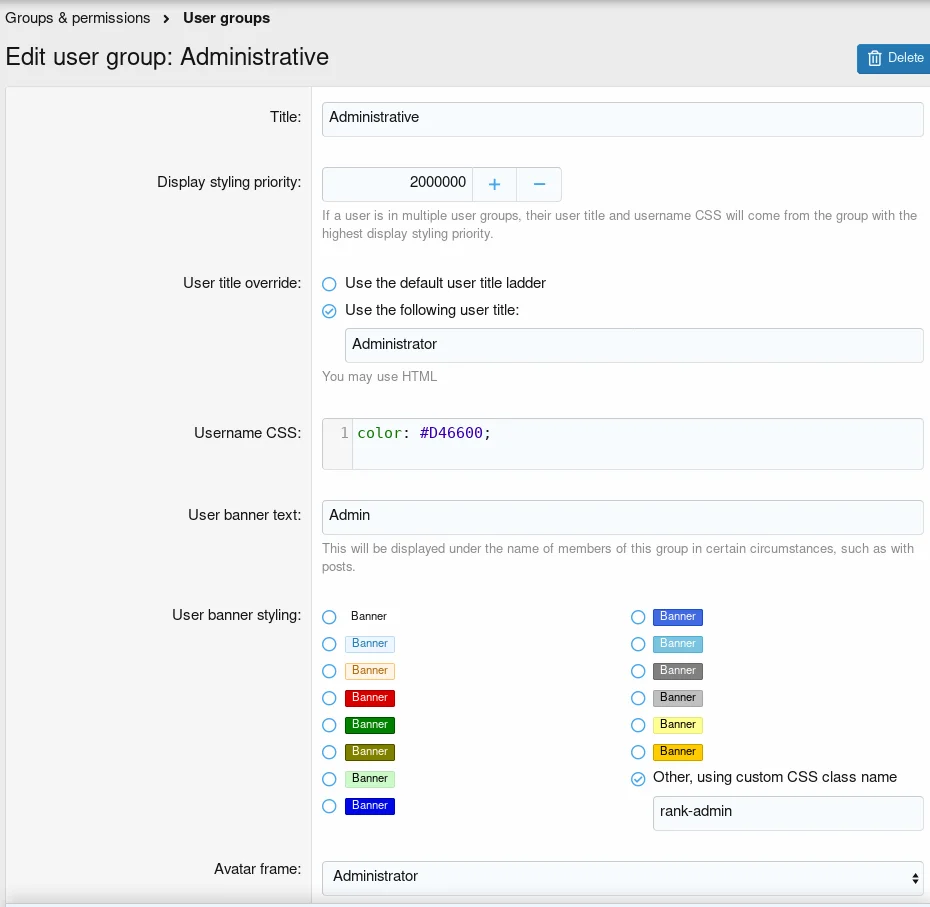The image size is (930, 907).
Task: Pick the royal blue Banner option
Action: 638,617
